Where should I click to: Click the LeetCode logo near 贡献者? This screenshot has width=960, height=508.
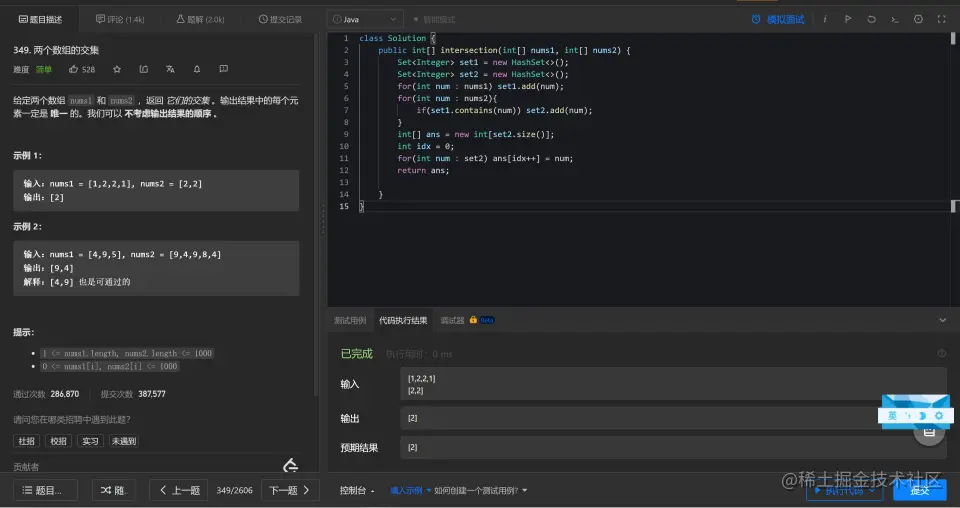pos(291,466)
